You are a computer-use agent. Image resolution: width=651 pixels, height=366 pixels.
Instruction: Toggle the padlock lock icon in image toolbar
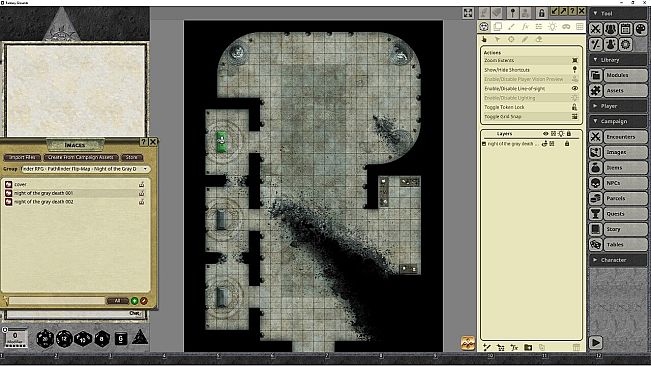point(541,13)
